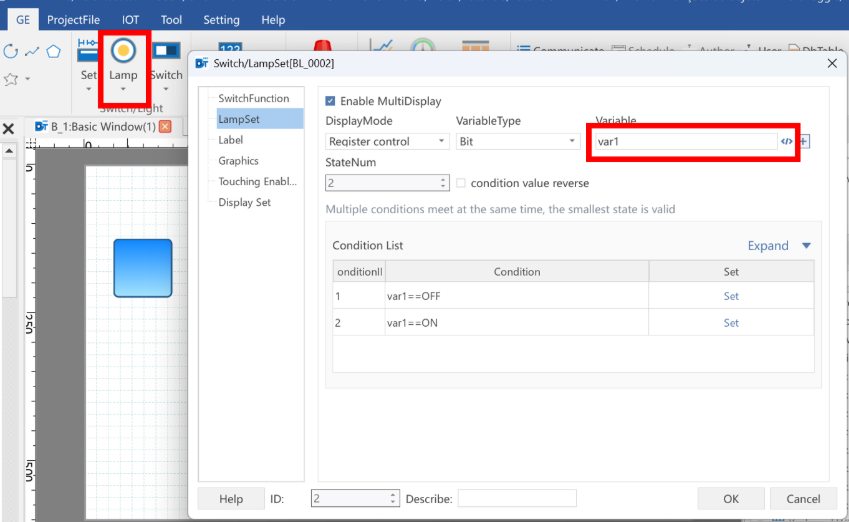The height and width of the screenshot is (522, 849).
Task: Close the B_1:Basic Window(1) tab
Action: coord(166,127)
